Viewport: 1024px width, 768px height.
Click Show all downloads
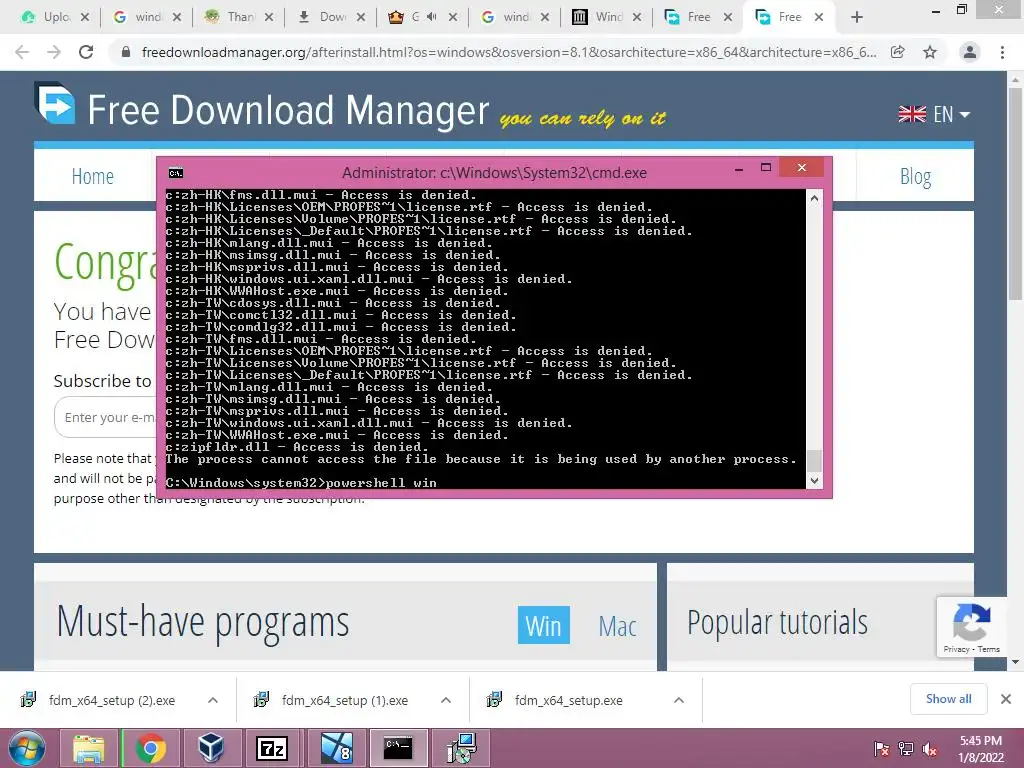click(948, 699)
